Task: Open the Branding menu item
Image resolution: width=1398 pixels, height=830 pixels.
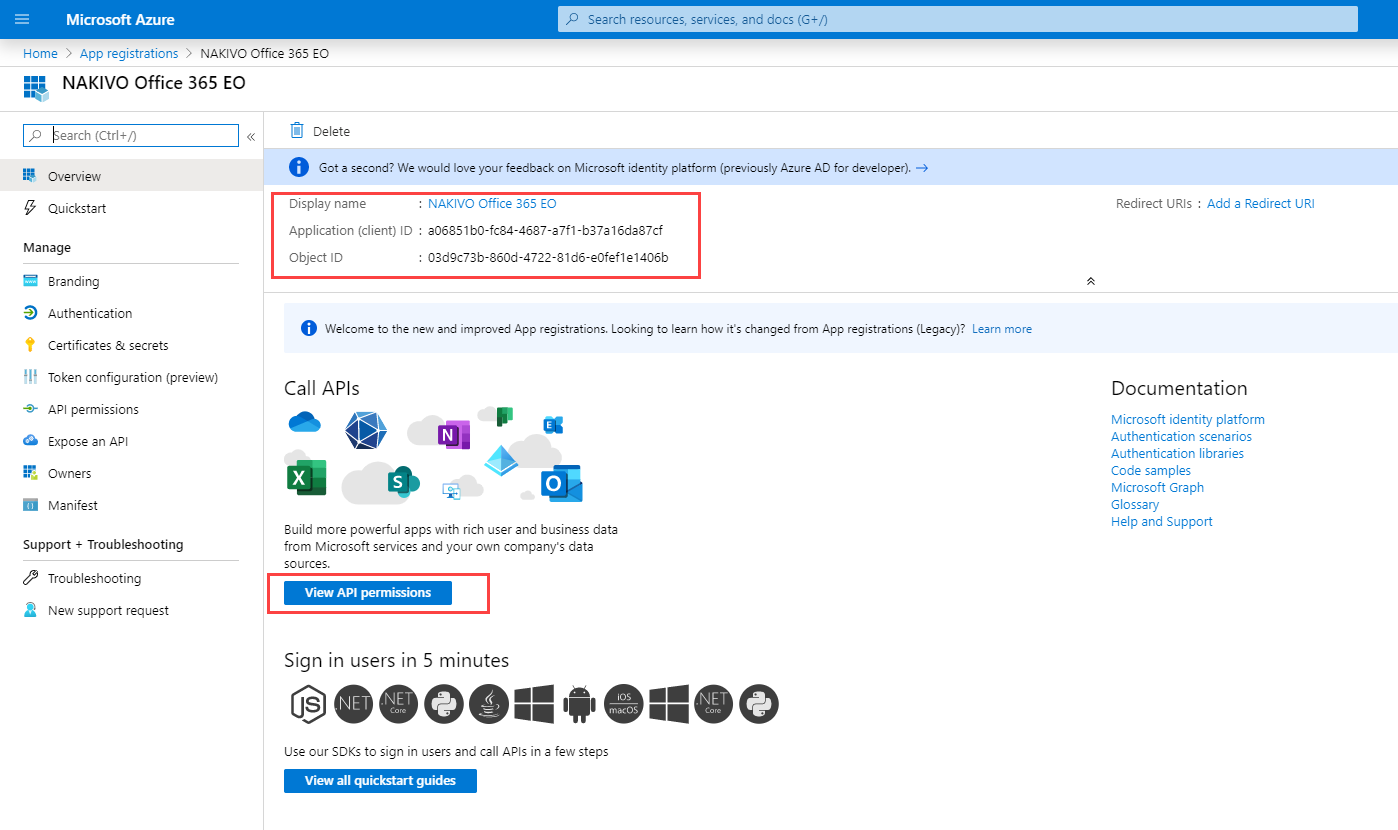Action: (x=73, y=281)
